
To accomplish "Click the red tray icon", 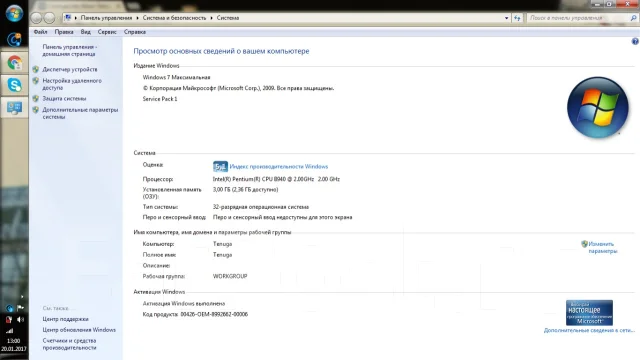I will pos(9,320).
